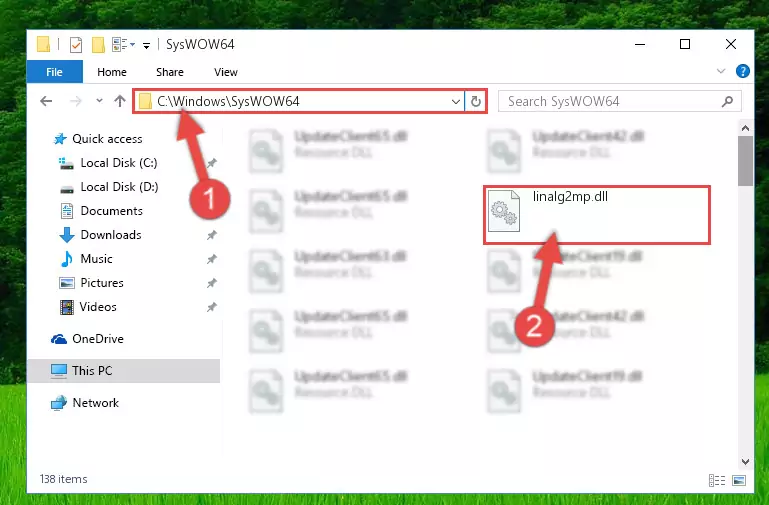Go back with the left arrow
This screenshot has height=505, width=769.
[x=46, y=101]
